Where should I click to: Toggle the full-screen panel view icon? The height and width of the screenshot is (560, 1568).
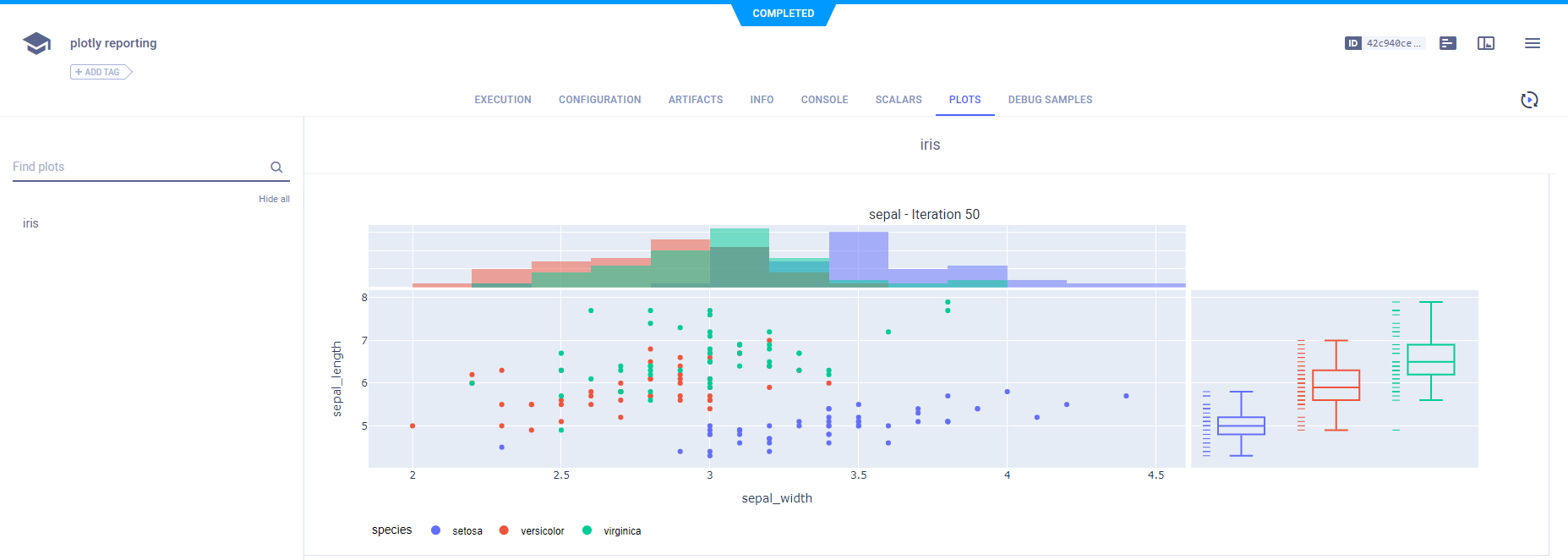coord(1486,43)
